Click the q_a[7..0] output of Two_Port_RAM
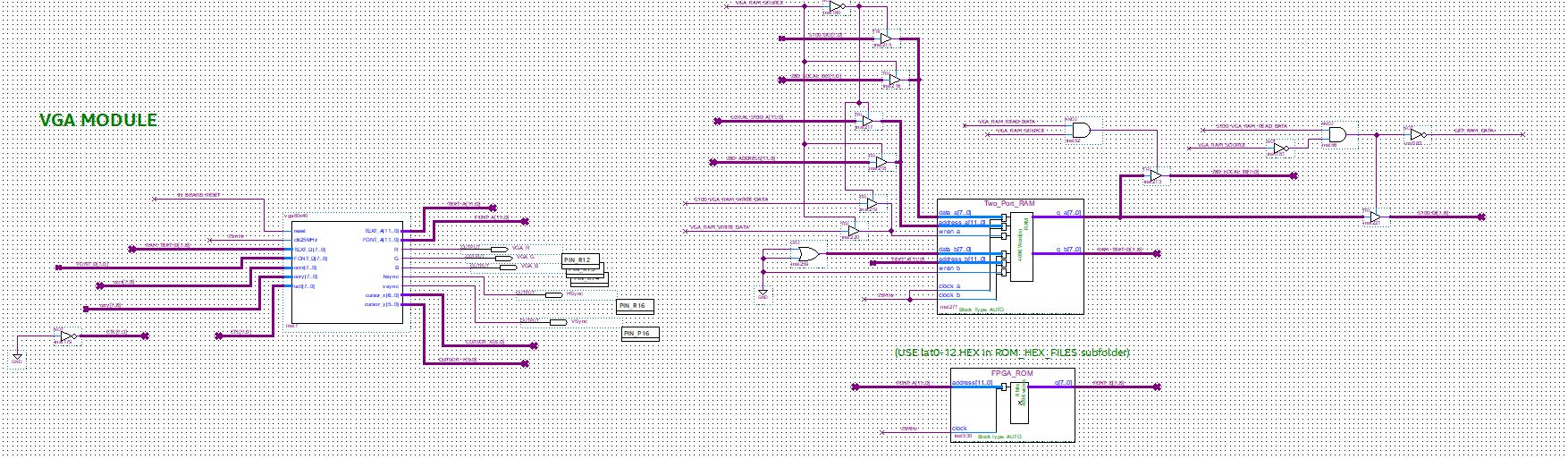Viewport: 1568px width, 459px height. pyautogui.click(x=1069, y=213)
